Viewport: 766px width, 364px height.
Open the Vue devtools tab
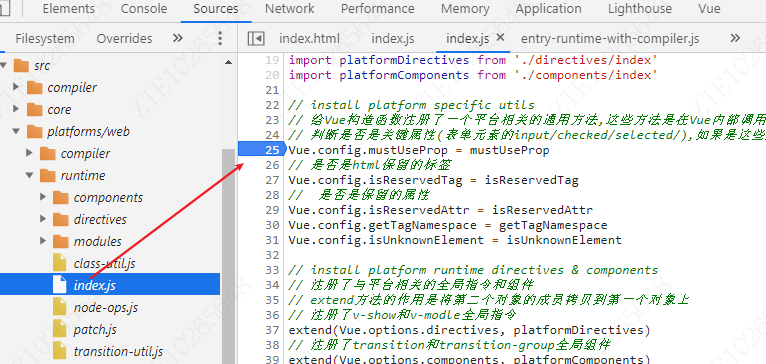[x=709, y=9]
